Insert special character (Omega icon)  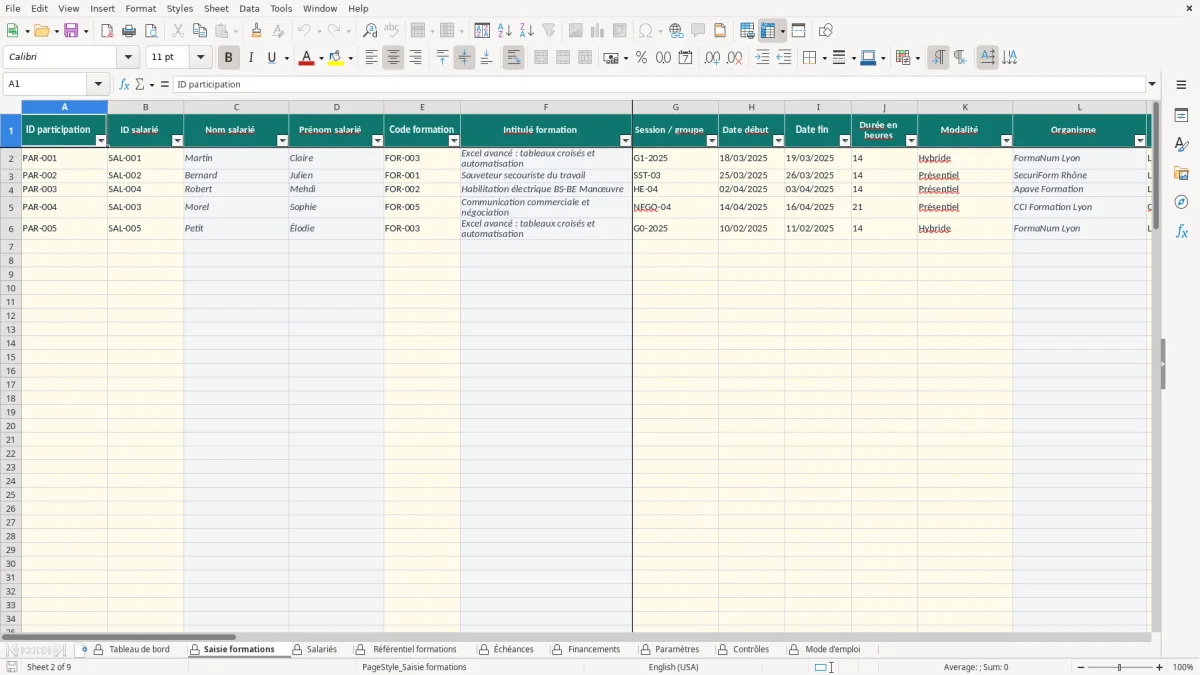(645, 31)
